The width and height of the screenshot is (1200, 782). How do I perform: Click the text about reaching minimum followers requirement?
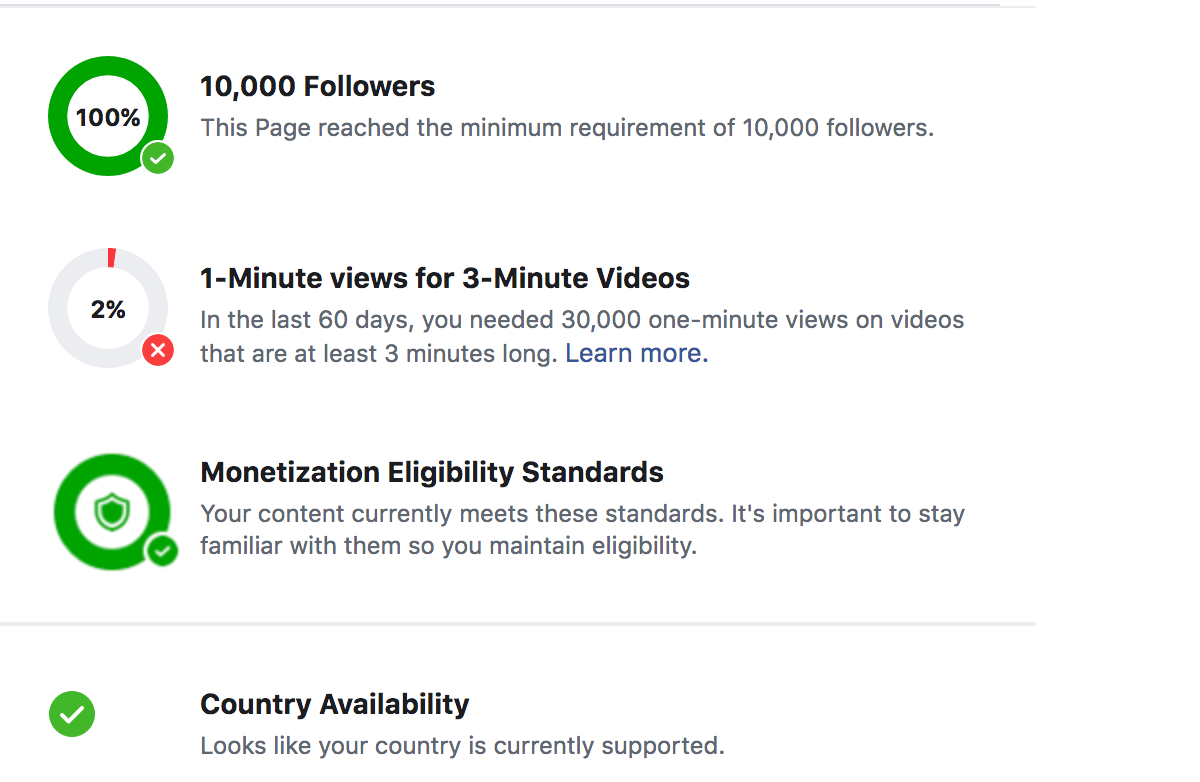coord(566,128)
